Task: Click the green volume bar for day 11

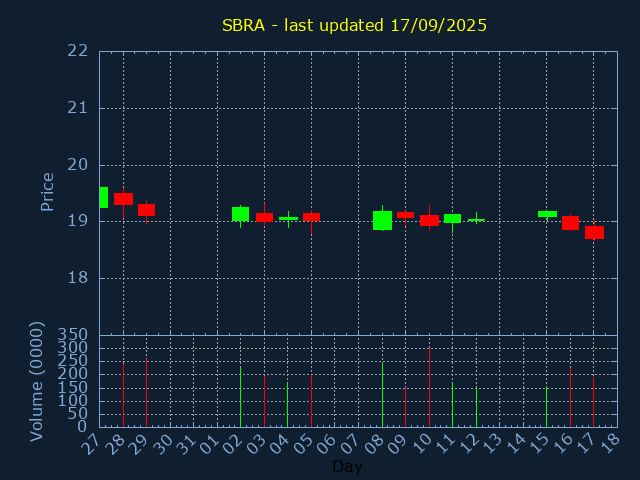Action: 452,404
